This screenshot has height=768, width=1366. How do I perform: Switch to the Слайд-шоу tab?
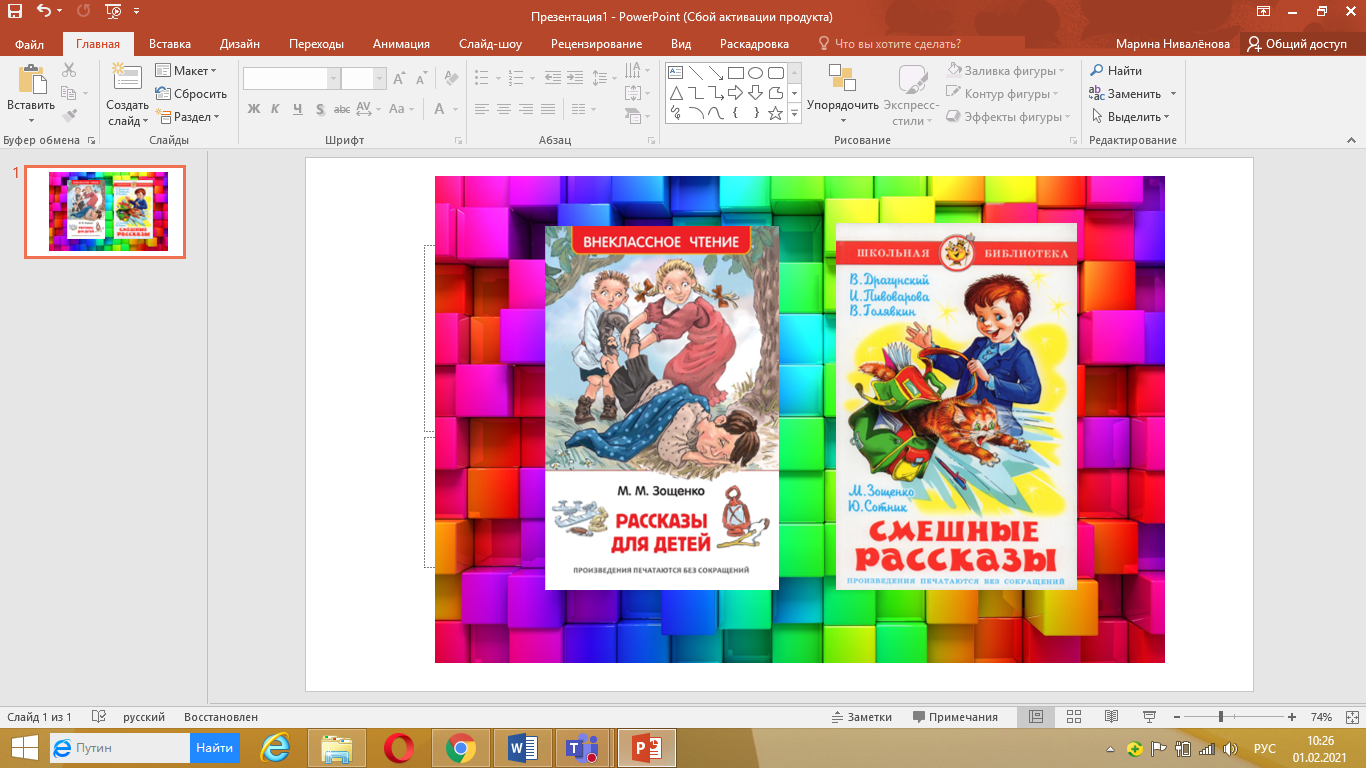pos(490,44)
